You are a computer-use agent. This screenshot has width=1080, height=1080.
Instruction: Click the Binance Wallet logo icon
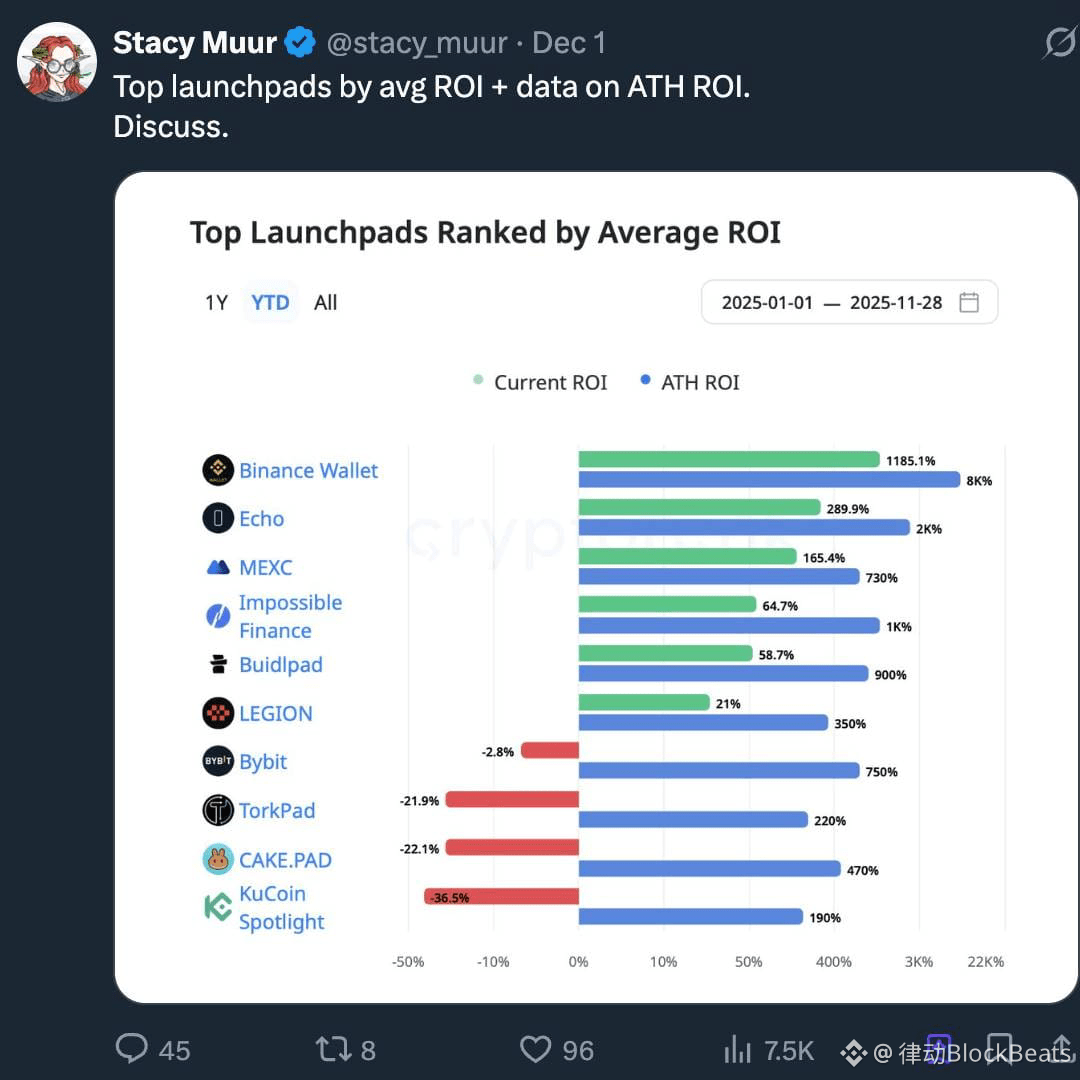pyautogui.click(x=218, y=470)
